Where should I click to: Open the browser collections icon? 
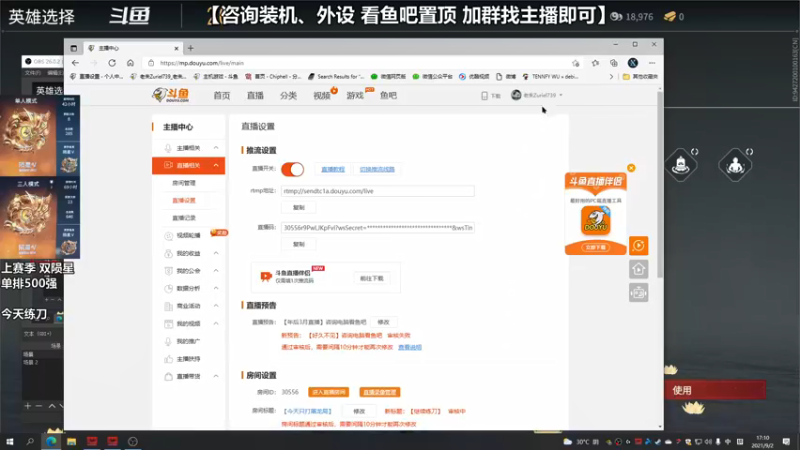point(613,63)
